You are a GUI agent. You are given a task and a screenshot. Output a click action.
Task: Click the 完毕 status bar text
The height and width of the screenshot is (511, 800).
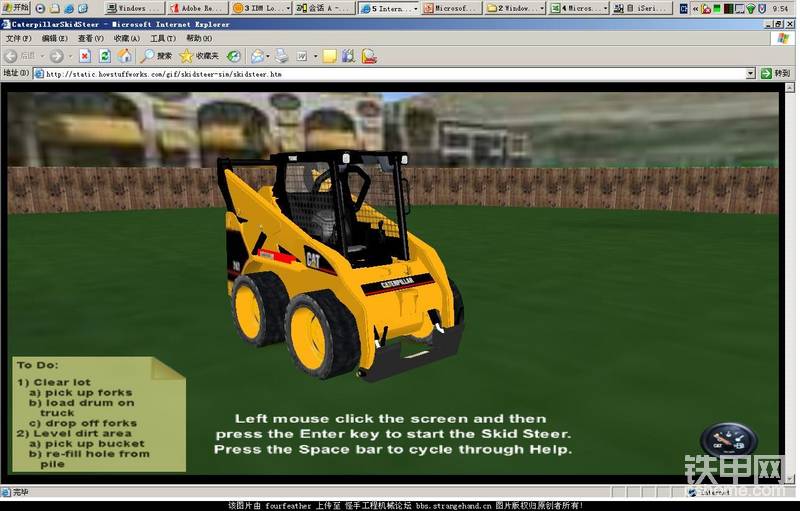20,492
